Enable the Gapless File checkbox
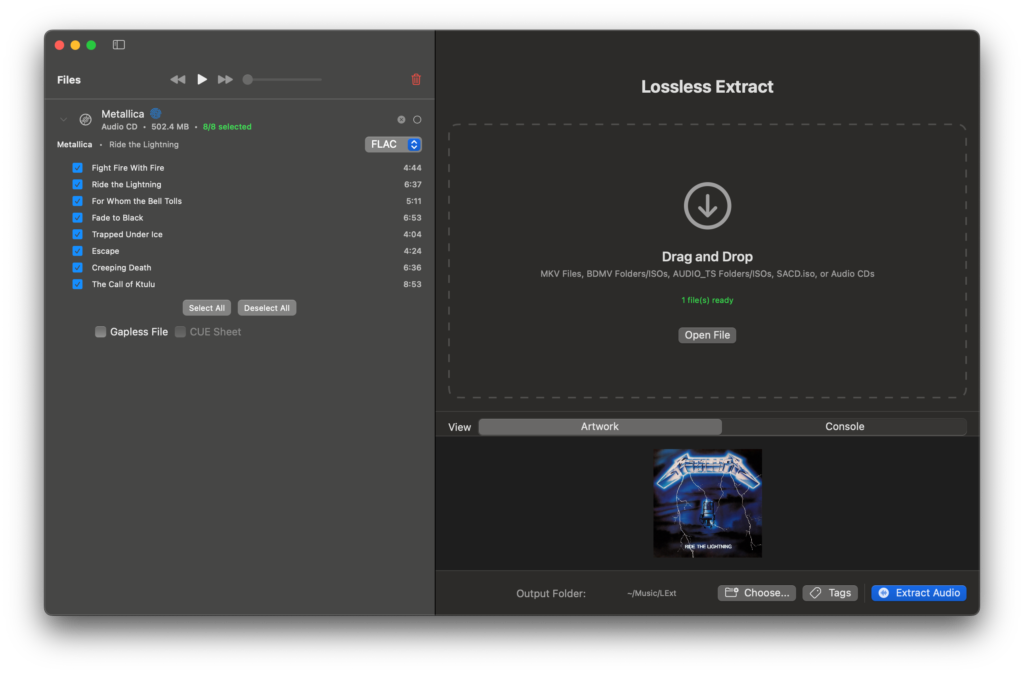Viewport: 1024px width, 674px height. pyautogui.click(x=101, y=332)
